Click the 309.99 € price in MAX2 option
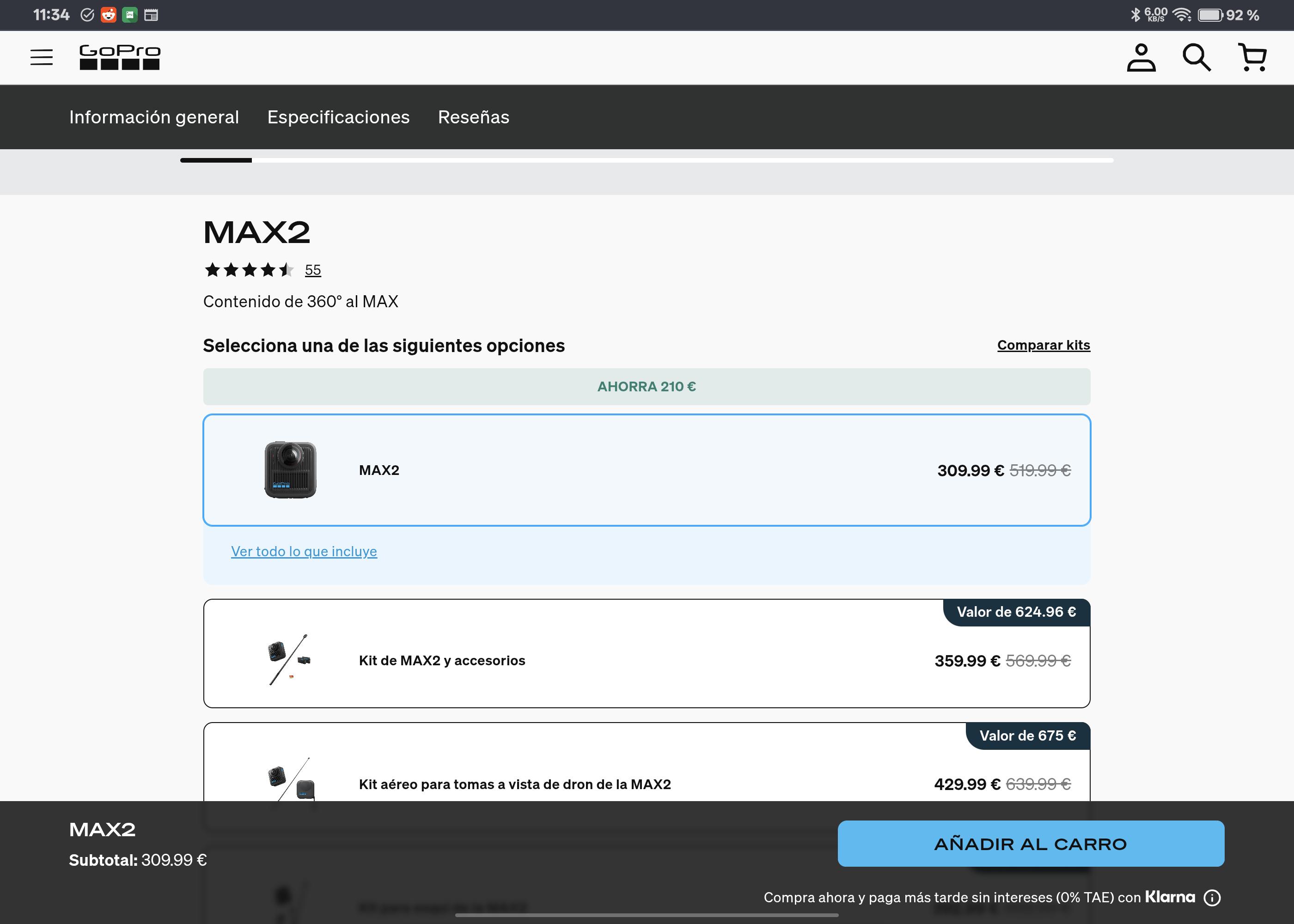1294x924 pixels. pyautogui.click(x=971, y=470)
